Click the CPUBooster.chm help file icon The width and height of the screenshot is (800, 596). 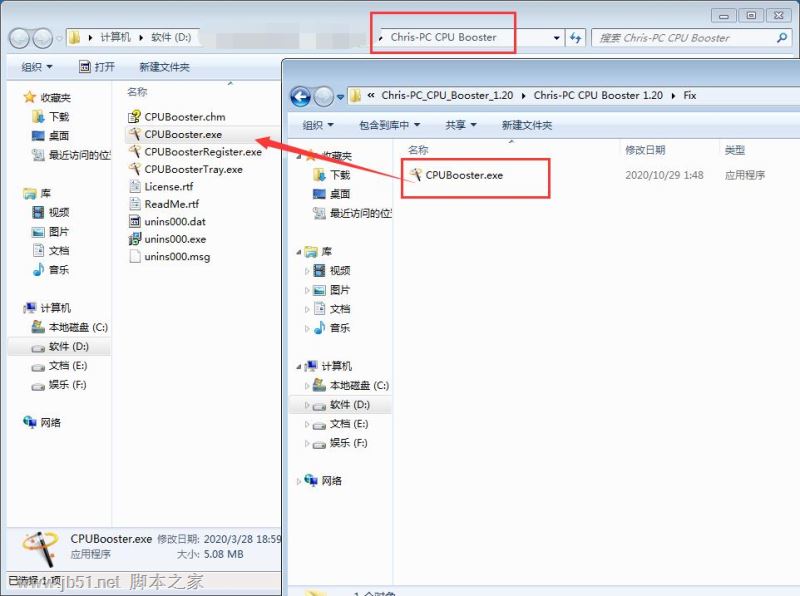point(135,117)
